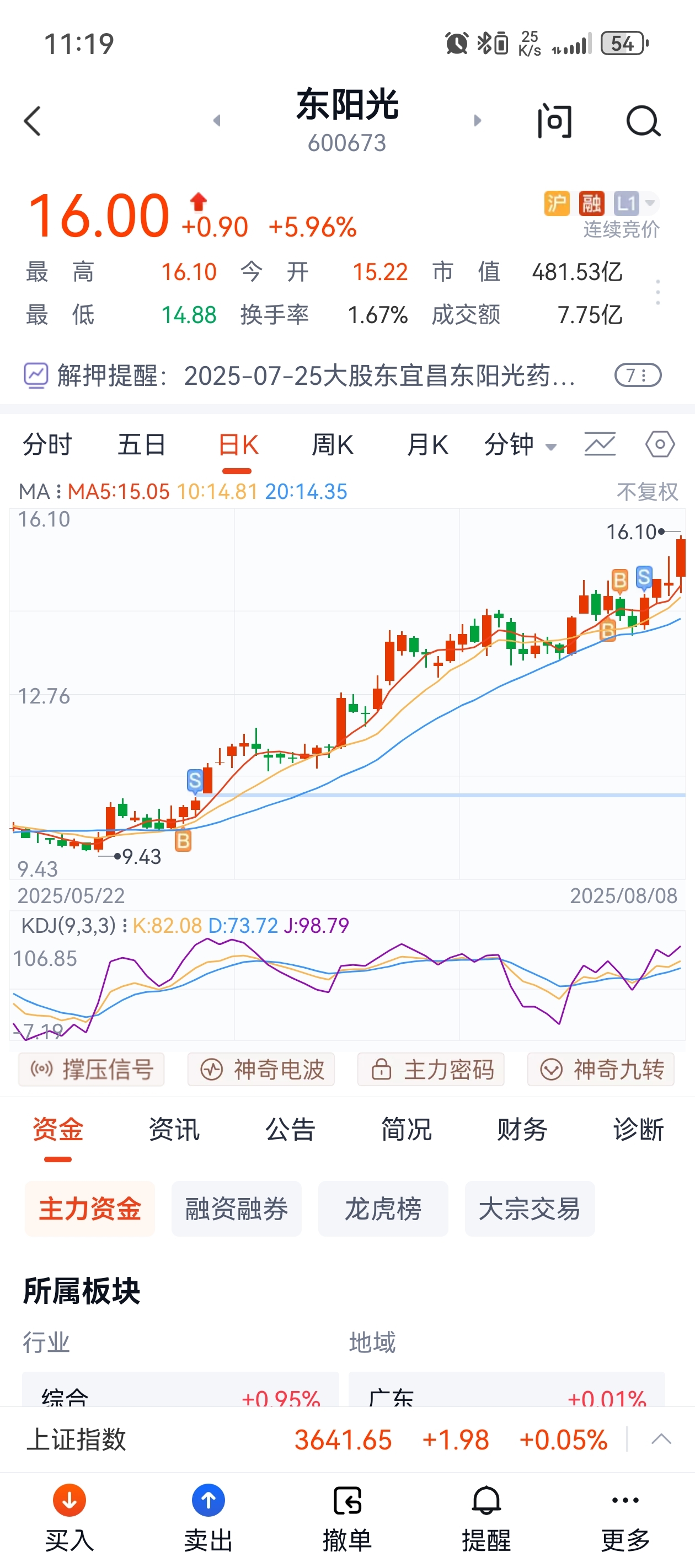
Task: Switch to 财务 tab
Action: click(x=522, y=1130)
